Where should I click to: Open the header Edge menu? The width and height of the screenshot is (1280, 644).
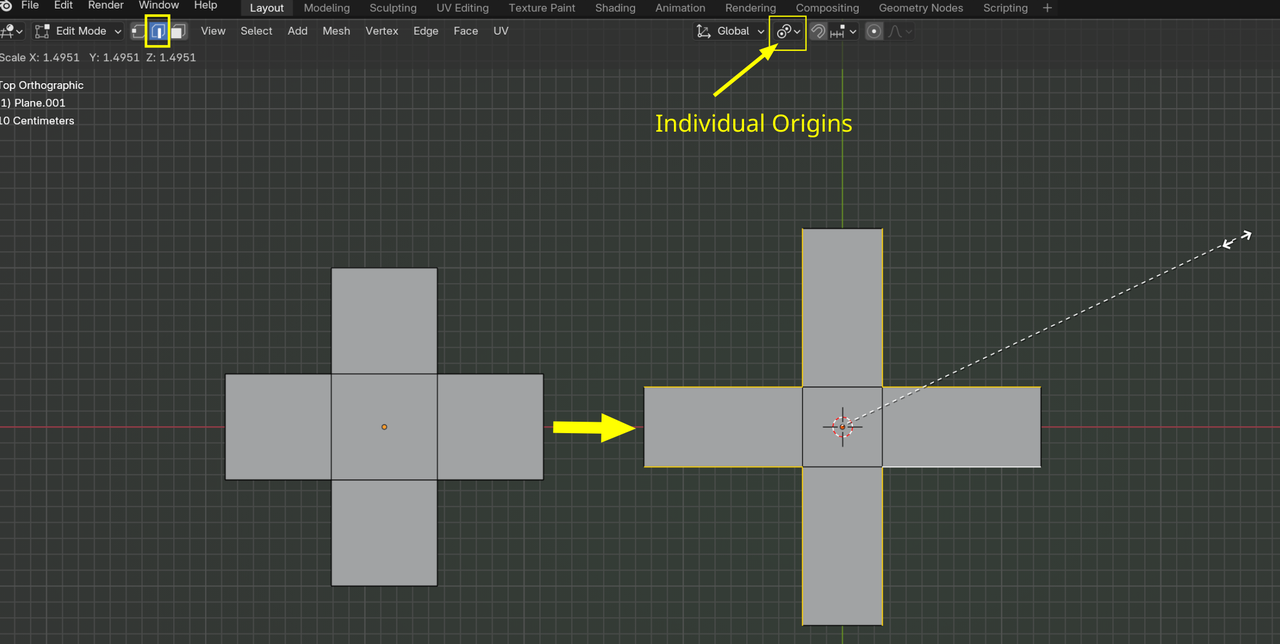(426, 31)
